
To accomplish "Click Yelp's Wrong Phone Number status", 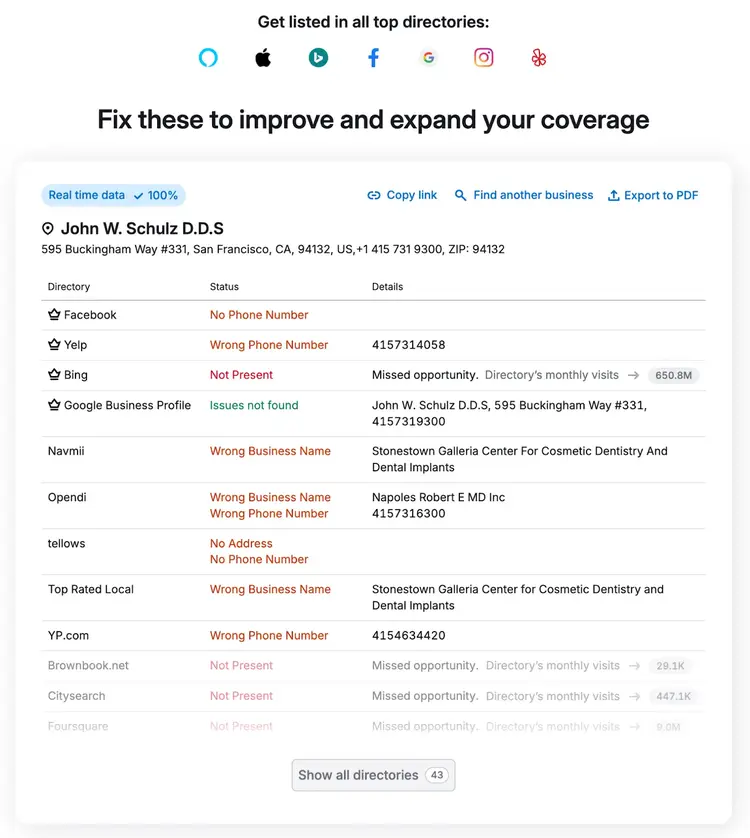I will point(269,345).
